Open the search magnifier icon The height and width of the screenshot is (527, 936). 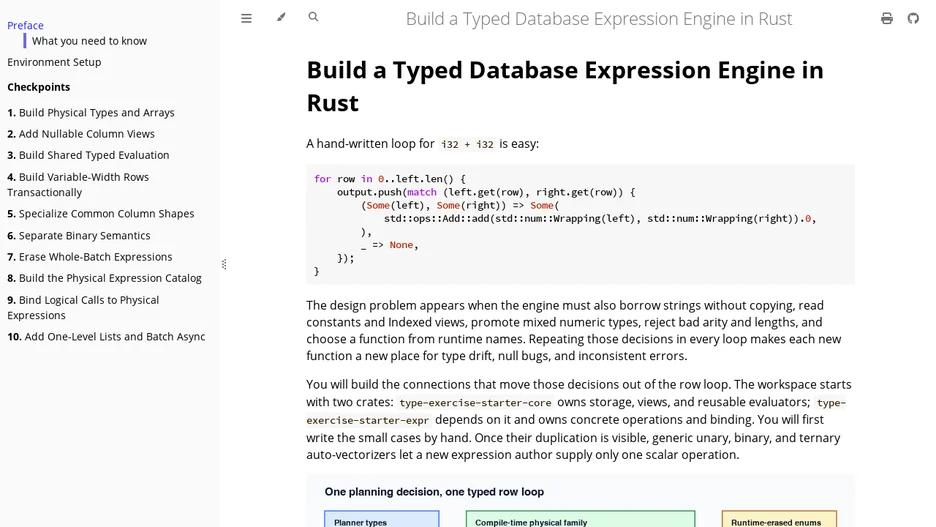point(313,17)
